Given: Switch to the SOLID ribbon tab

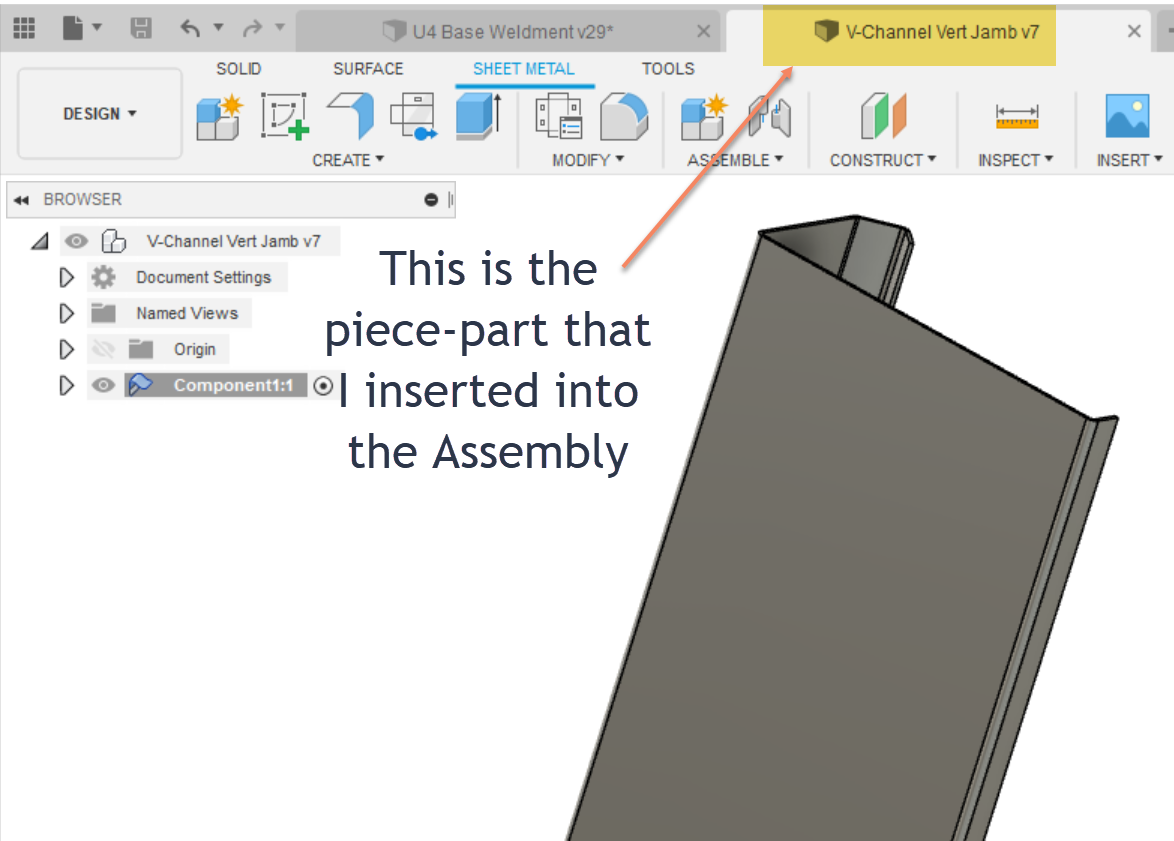Looking at the screenshot, I should tap(238, 69).
